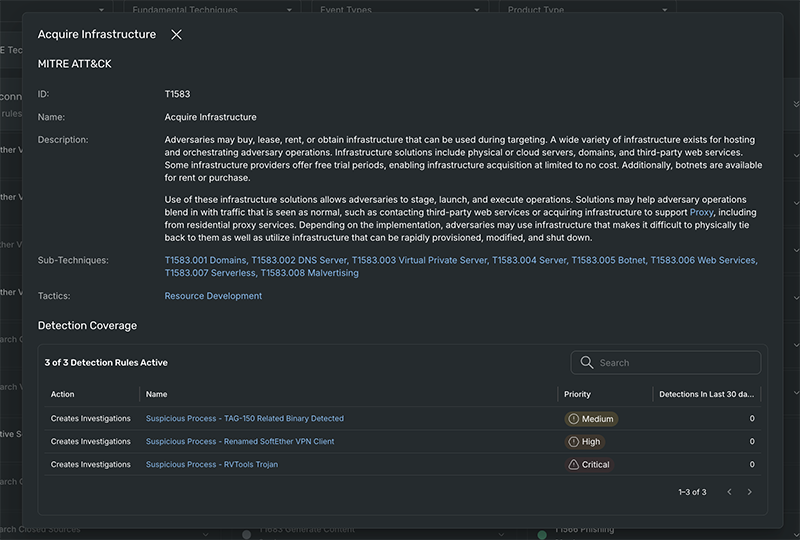Open the Proxy link in description
Screen dimensions: 800x540
click(x=702, y=212)
